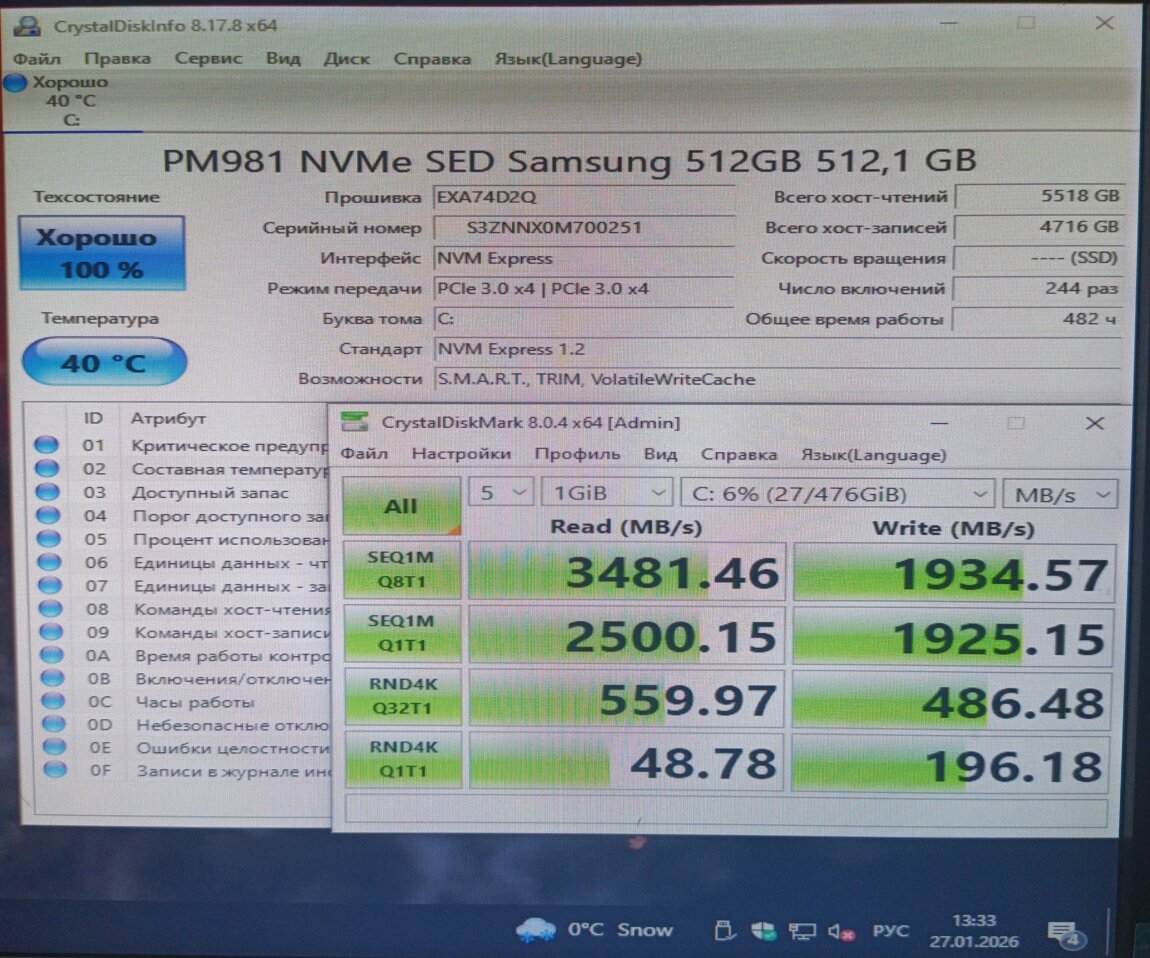
Task: Open the target drive C: 6% dropdown
Action: (x=837, y=493)
